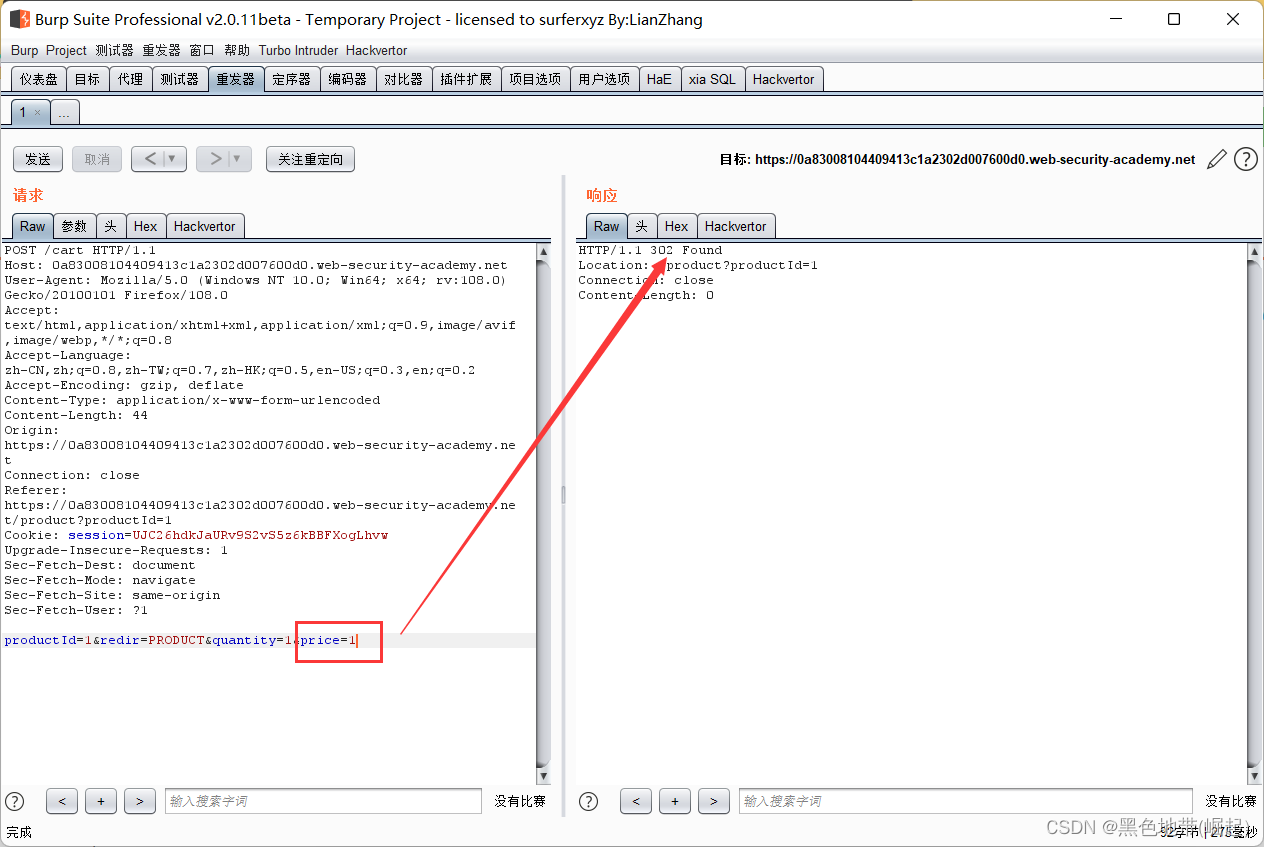1264x847 pixels.
Task: Open help with the top question mark icon
Action: coord(1245,159)
